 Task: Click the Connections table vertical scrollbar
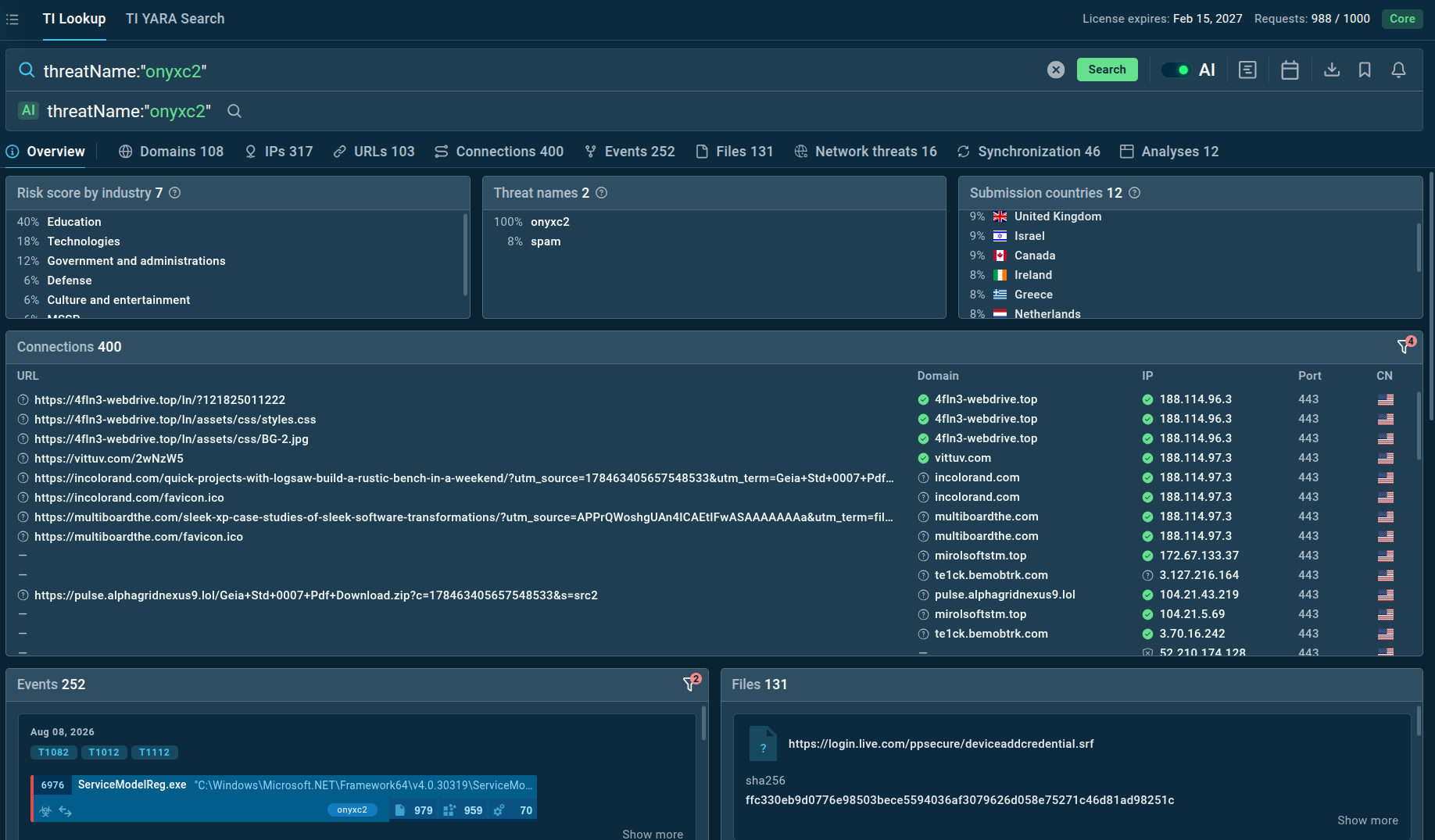1419,425
